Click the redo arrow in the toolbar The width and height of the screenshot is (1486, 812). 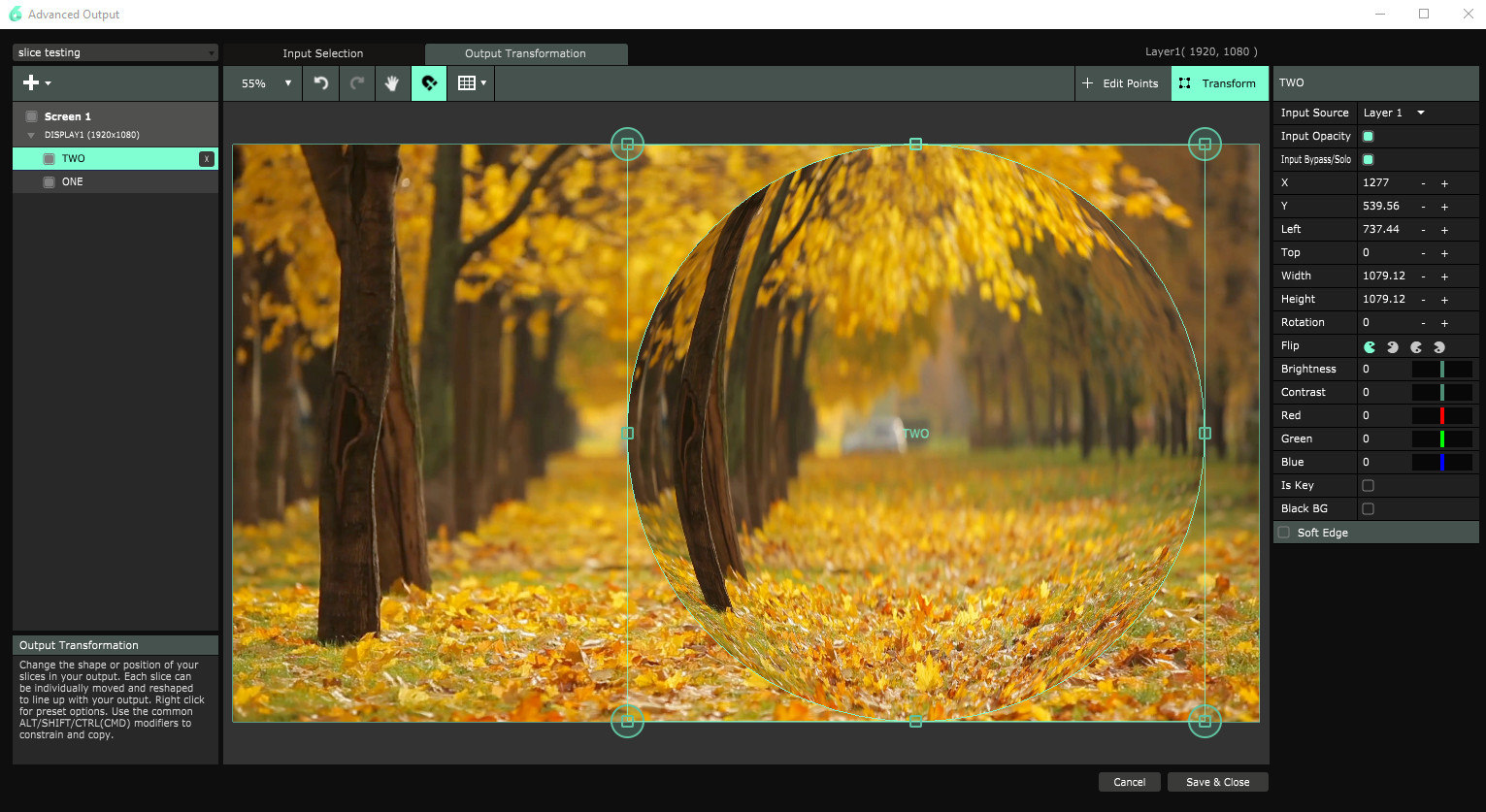coord(357,83)
